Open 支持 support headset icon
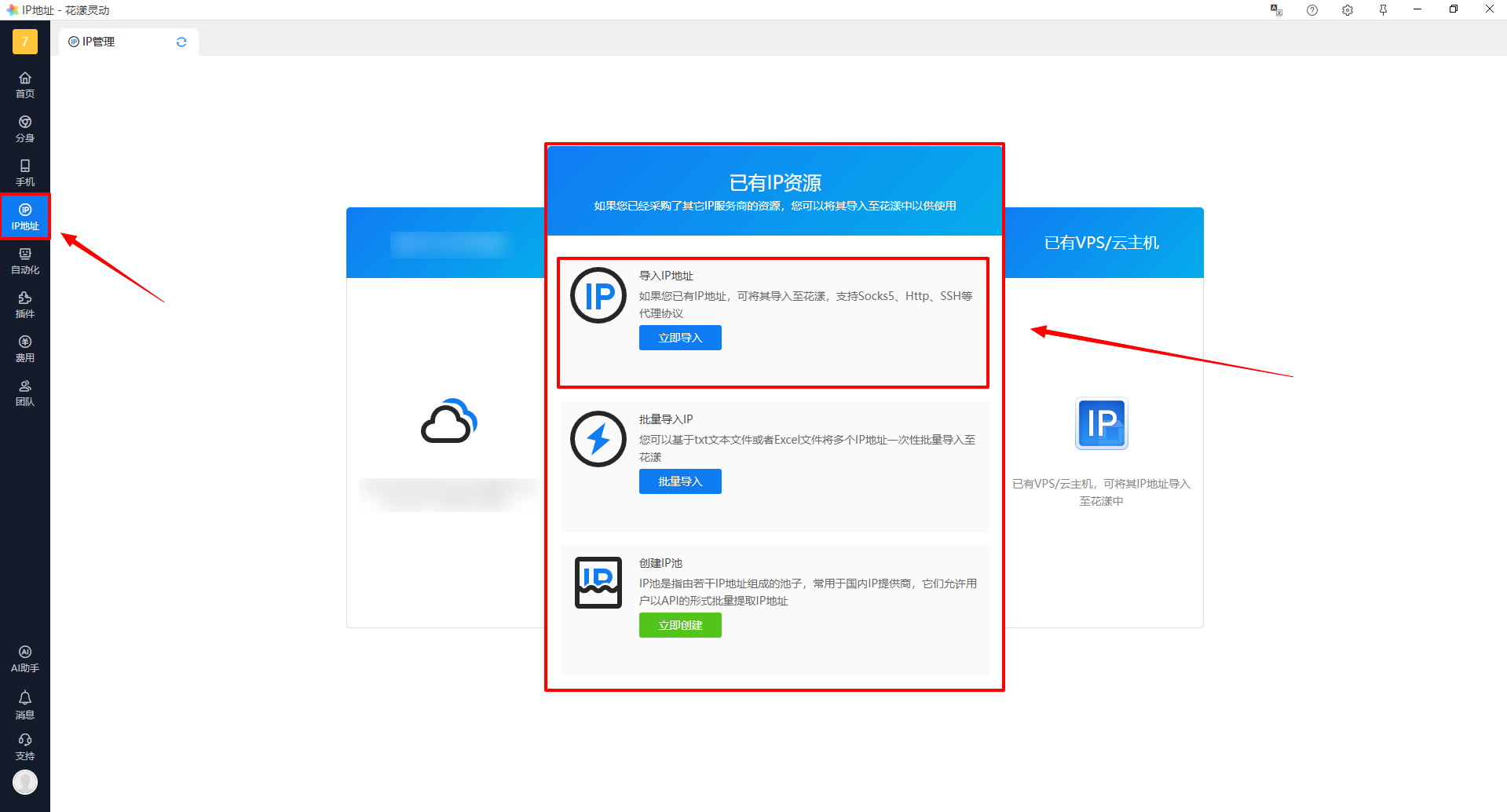The image size is (1507, 812). [x=25, y=746]
